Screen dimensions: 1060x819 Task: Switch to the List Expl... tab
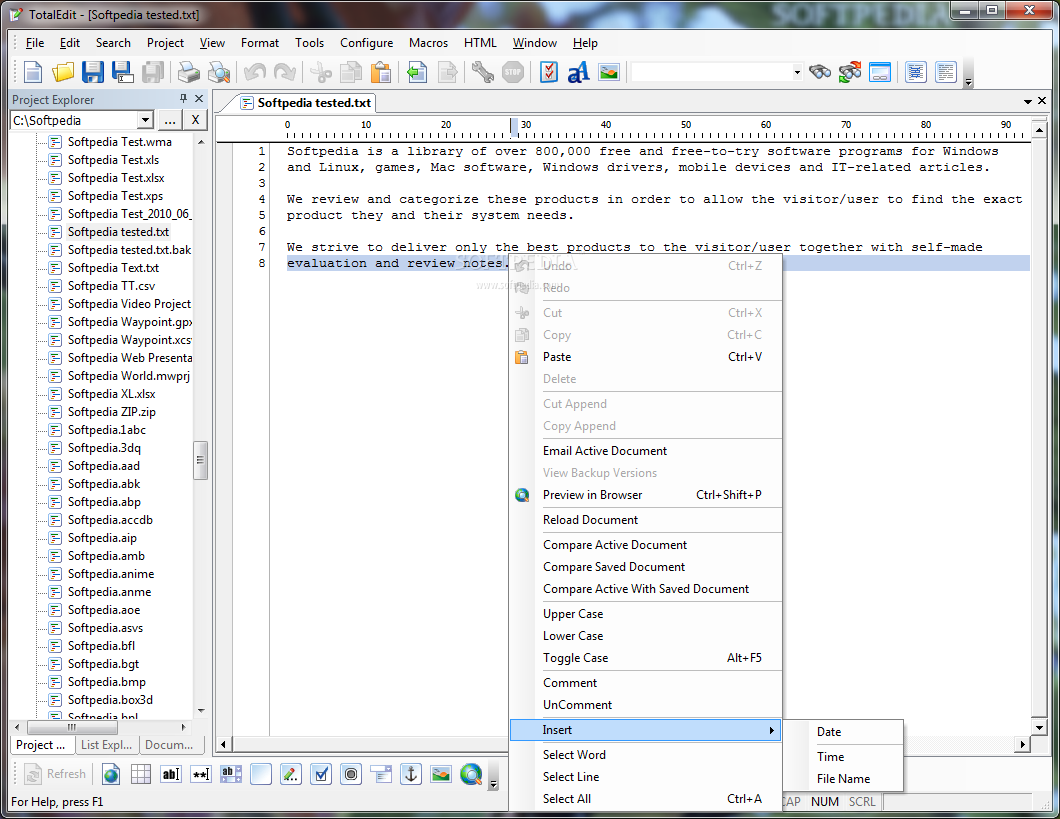point(106,745)
